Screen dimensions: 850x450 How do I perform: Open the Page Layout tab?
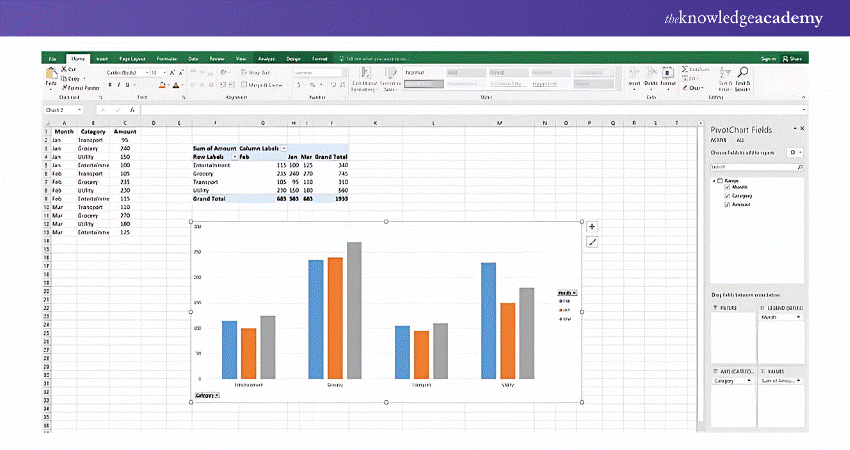click(x=133, y=59)
